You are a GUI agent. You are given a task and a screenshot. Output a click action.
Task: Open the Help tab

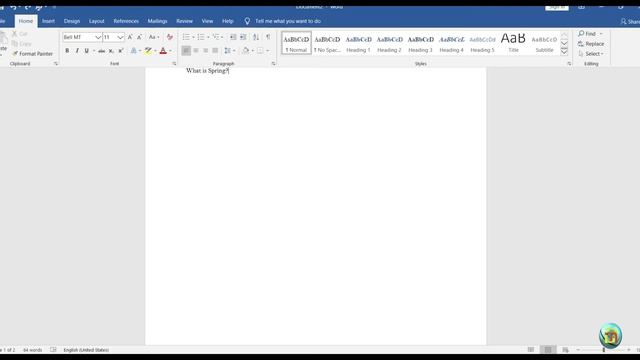click(228, 21)
